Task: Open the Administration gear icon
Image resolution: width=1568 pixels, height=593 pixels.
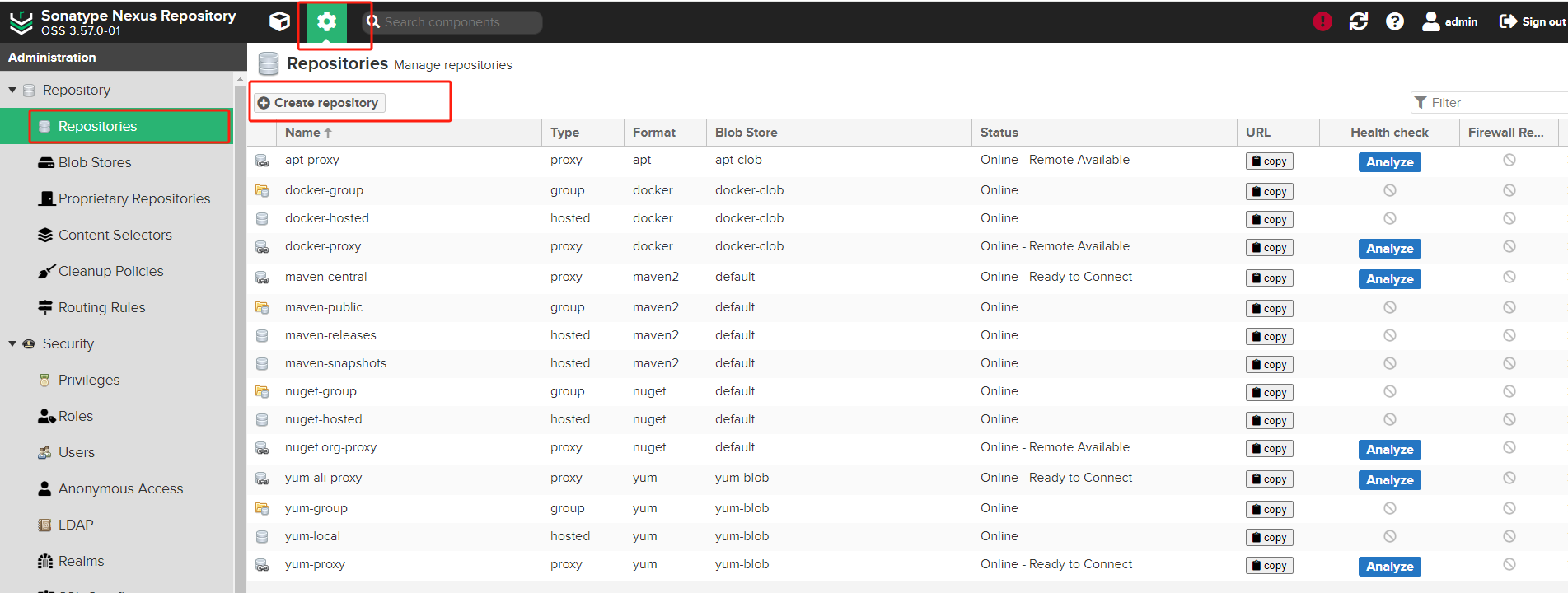Action: click(x=326, y=21)
